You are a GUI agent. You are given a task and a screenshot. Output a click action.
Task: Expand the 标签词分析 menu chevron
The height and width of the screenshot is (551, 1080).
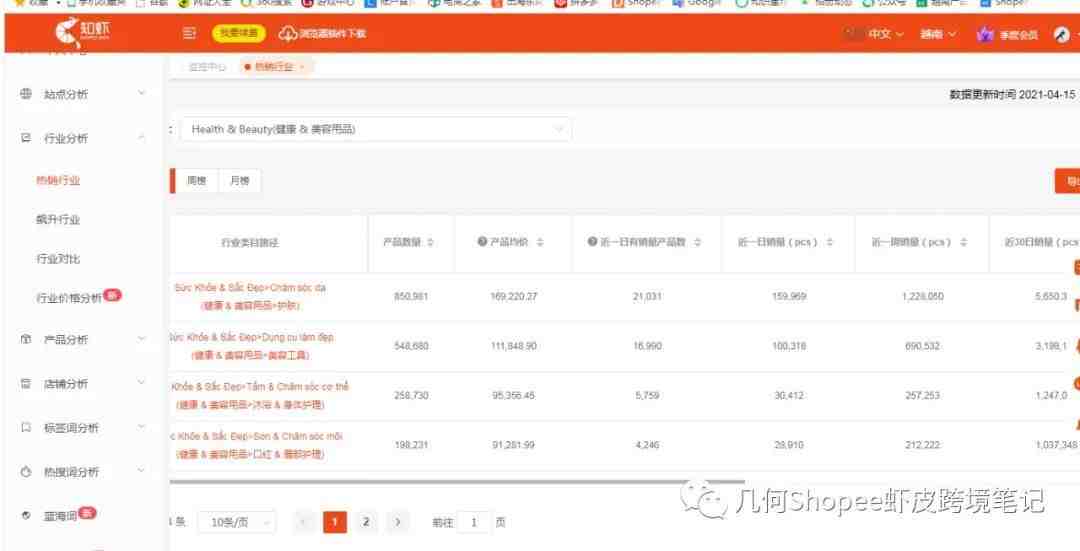point(141,426)
